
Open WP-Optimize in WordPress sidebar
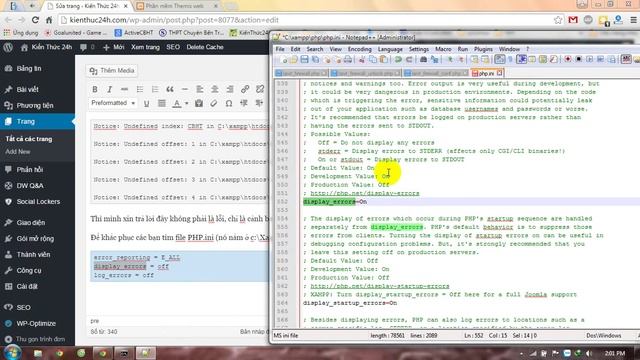point(36,324)
